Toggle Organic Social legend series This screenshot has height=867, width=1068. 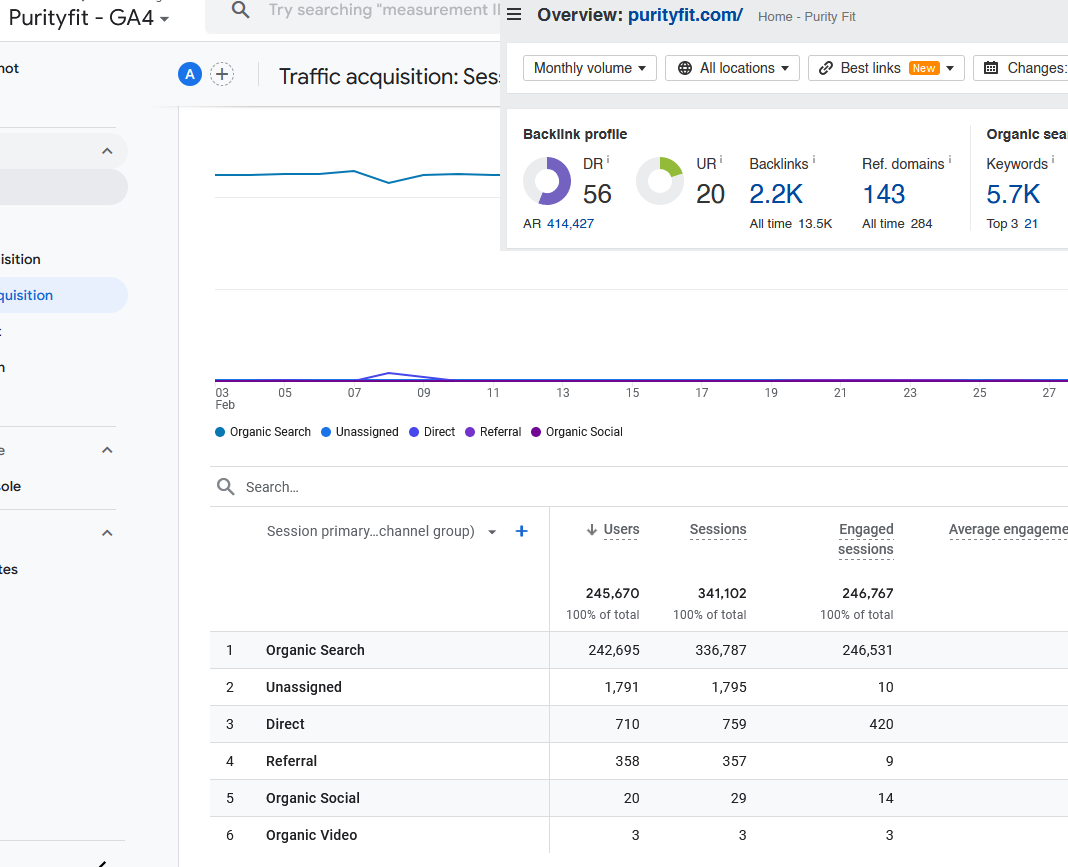(577, 432)
